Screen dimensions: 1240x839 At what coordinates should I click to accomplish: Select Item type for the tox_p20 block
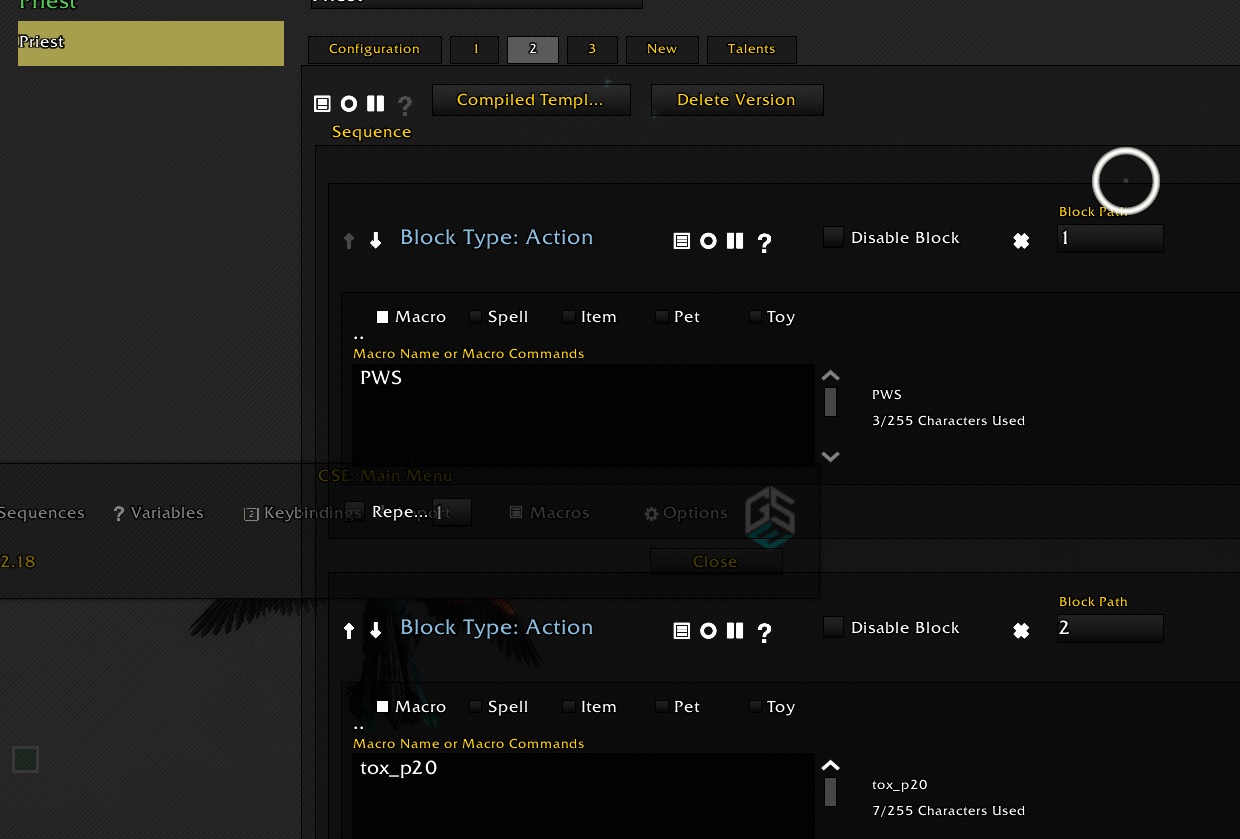tap(569, 707)
